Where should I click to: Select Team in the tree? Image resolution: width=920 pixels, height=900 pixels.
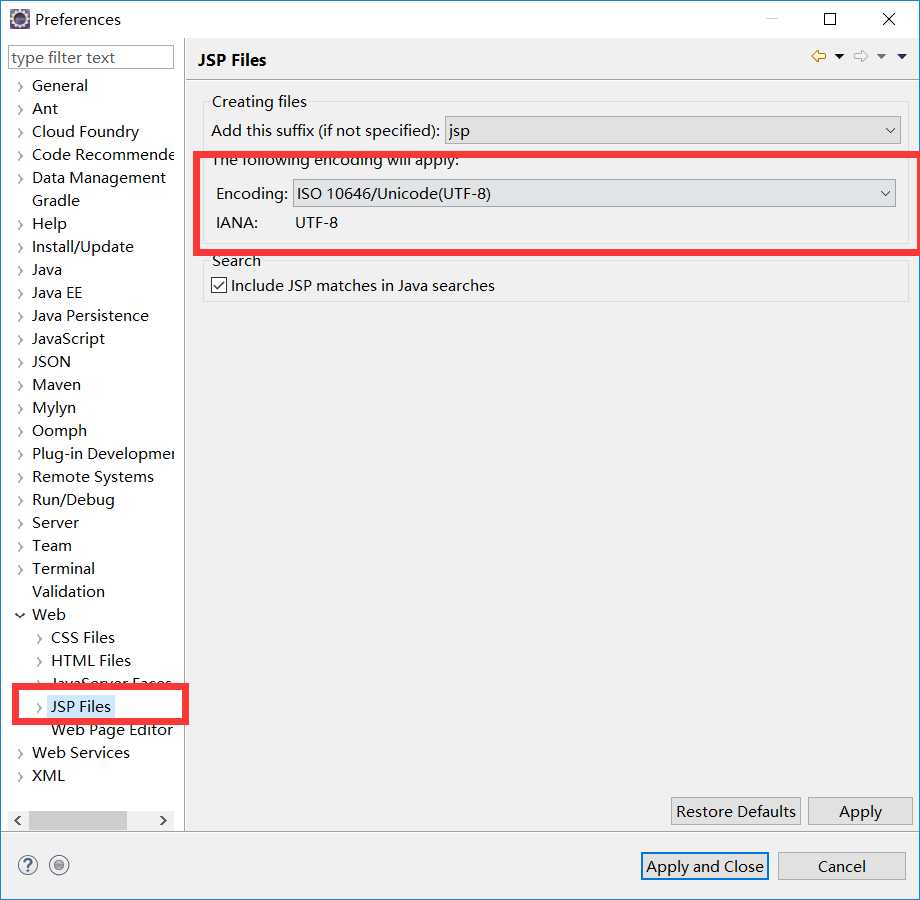pyautogui.click(x=52, y=545)
